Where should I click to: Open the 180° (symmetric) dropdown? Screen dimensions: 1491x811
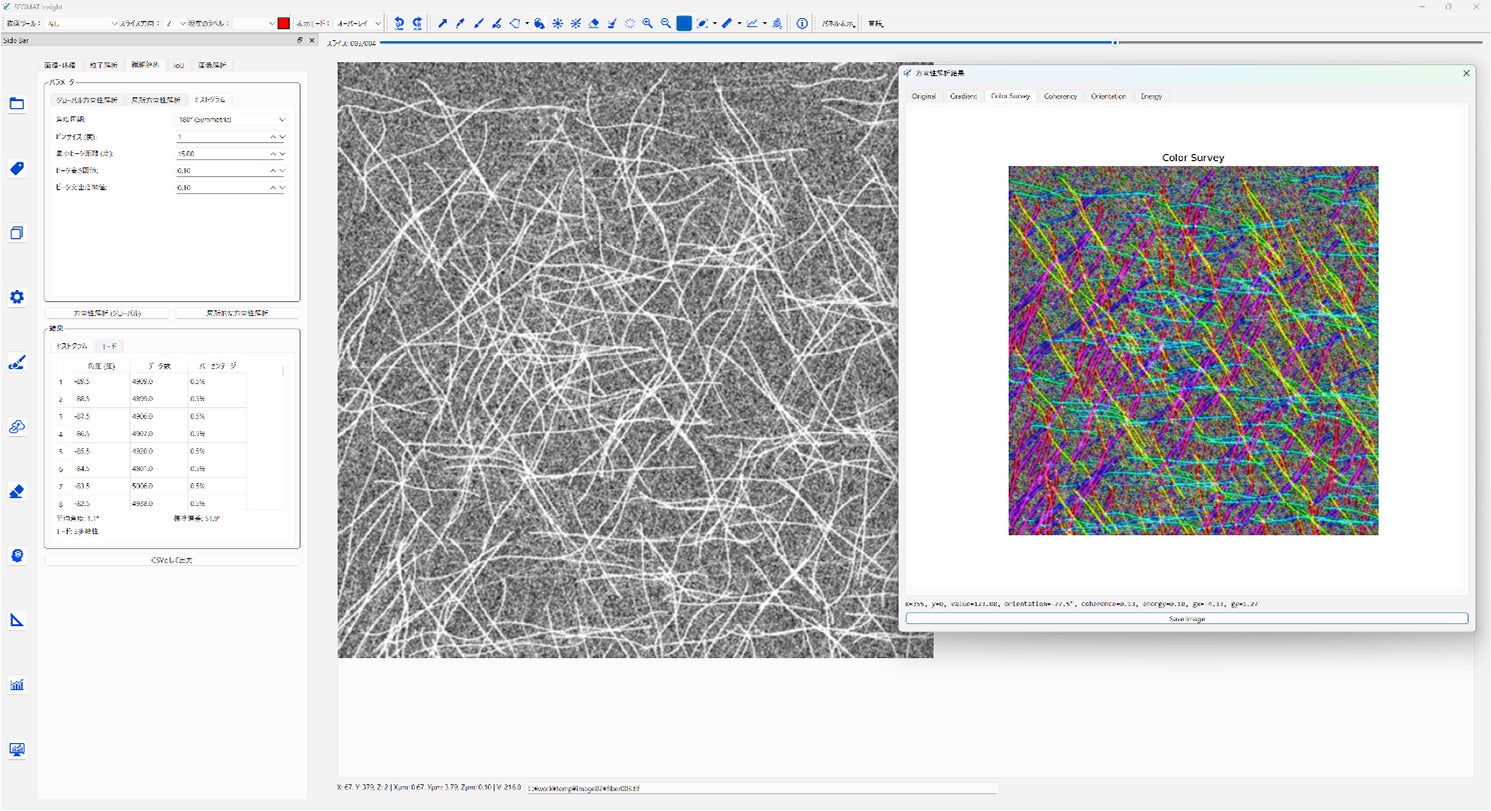(x=231, y=119)
